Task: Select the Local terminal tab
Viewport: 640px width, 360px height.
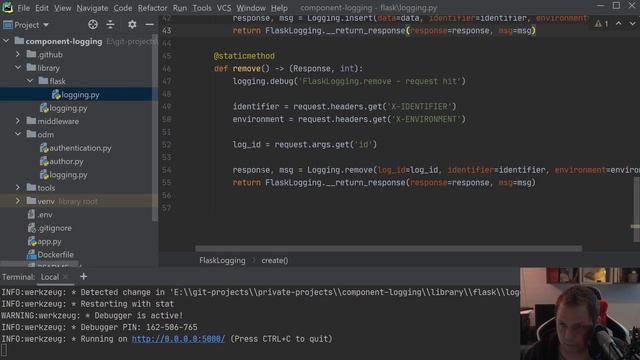Action: pyautogui.click(x=50, y=277)
